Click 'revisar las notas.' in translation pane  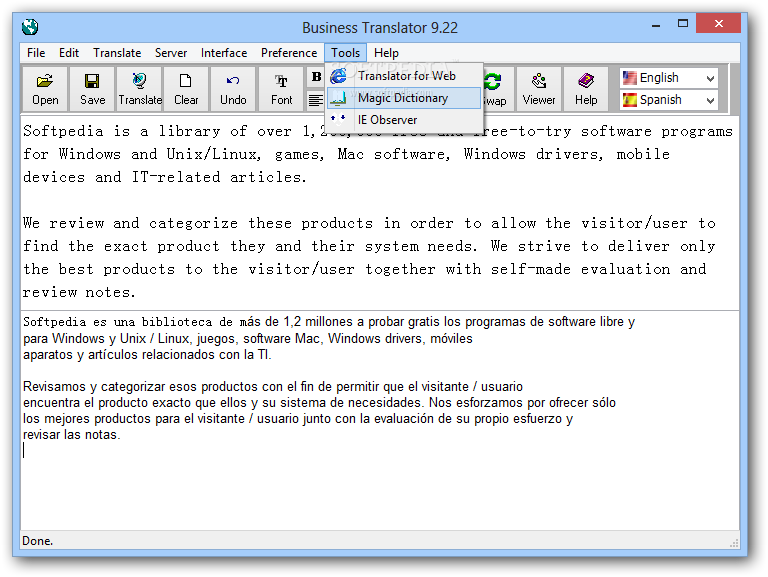(72, 434)
